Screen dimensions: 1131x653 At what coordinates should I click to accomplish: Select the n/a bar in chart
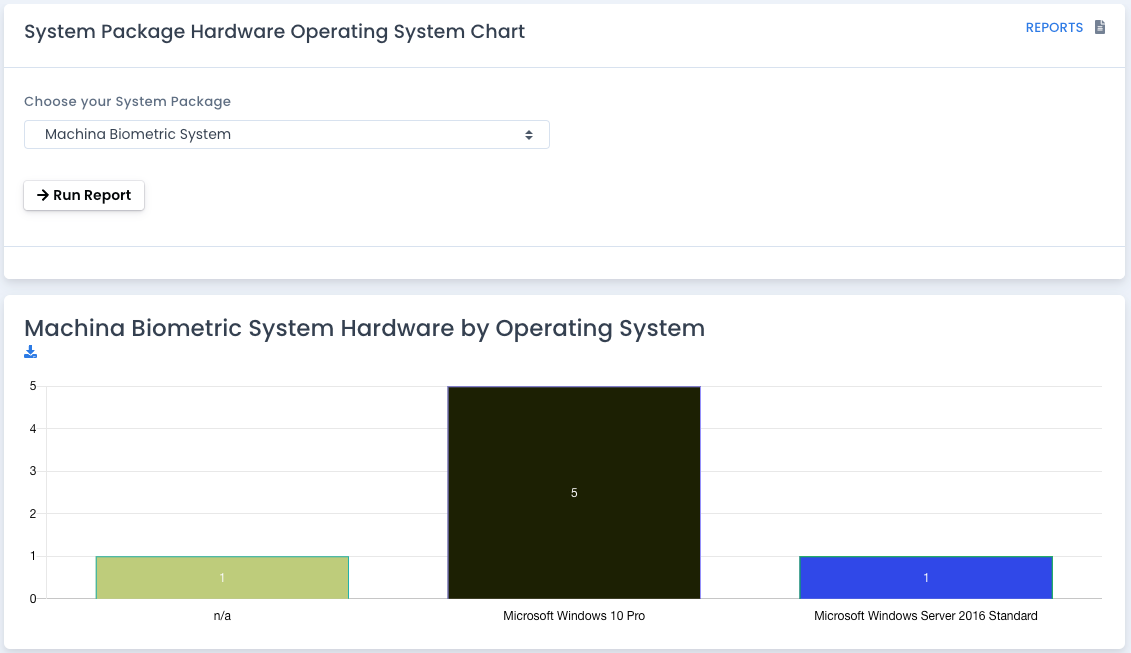222,577
